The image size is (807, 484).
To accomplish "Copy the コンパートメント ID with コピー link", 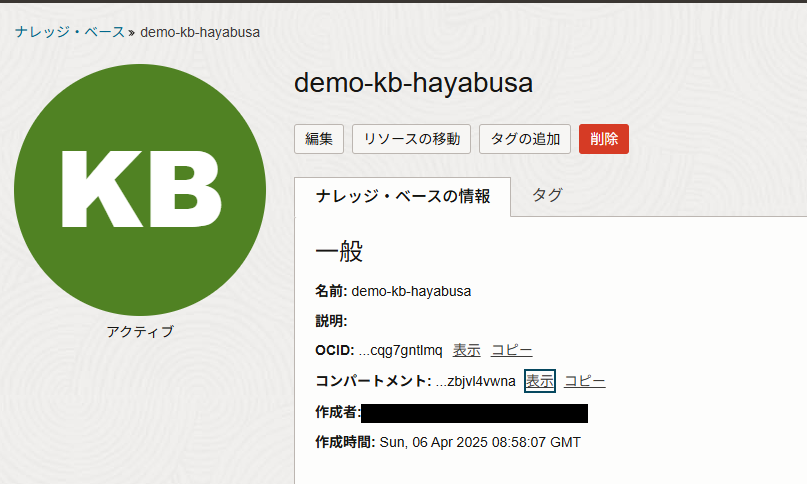I will [x=585, y=381].
